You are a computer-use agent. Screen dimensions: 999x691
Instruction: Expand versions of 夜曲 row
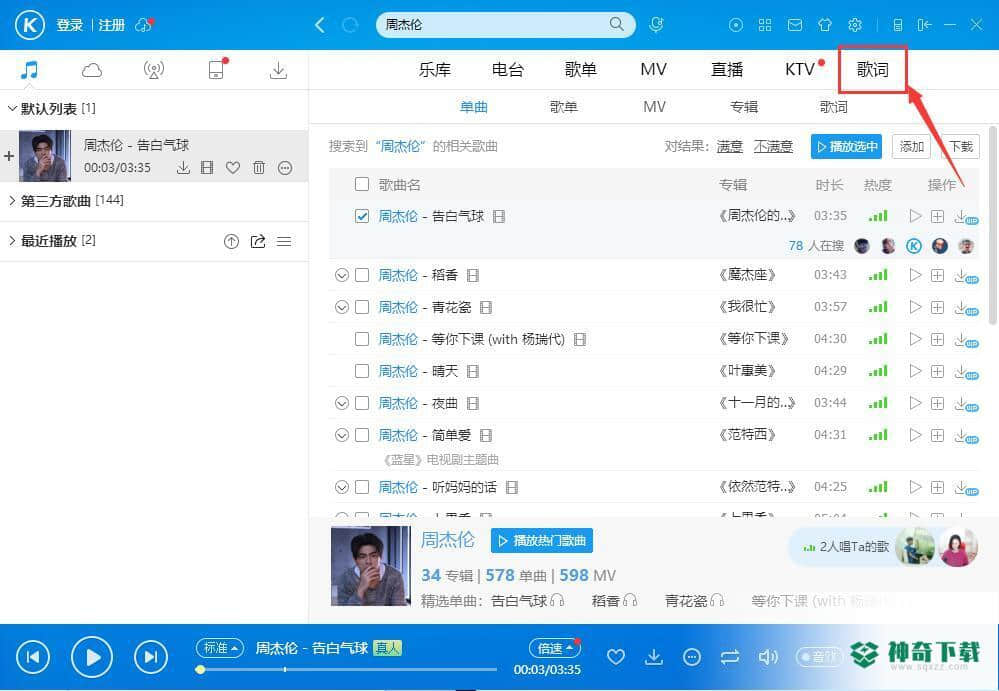click(341, 402)
